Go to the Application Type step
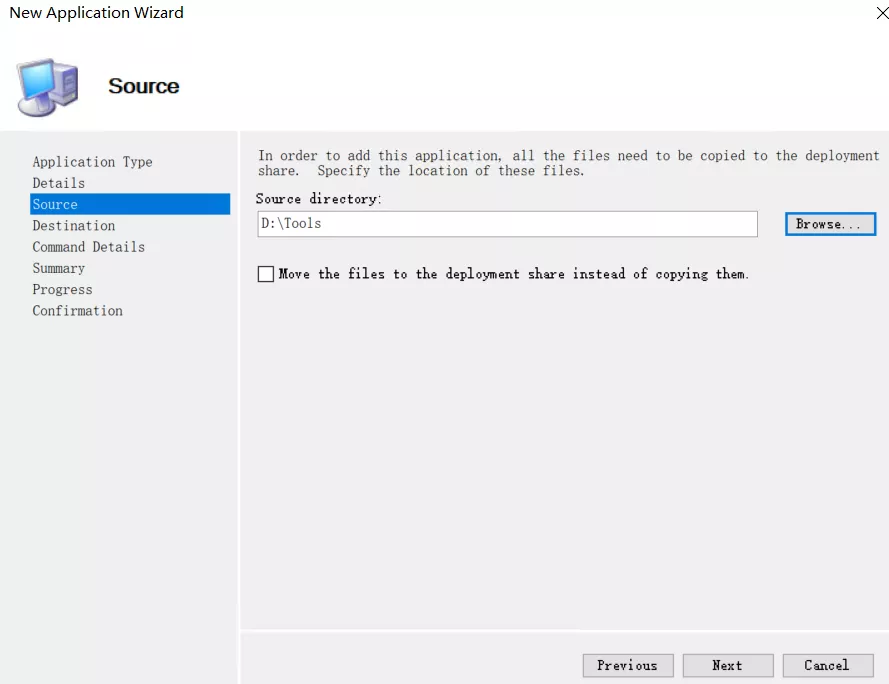The height and width of the screenshot is (684, 889). 92,162
